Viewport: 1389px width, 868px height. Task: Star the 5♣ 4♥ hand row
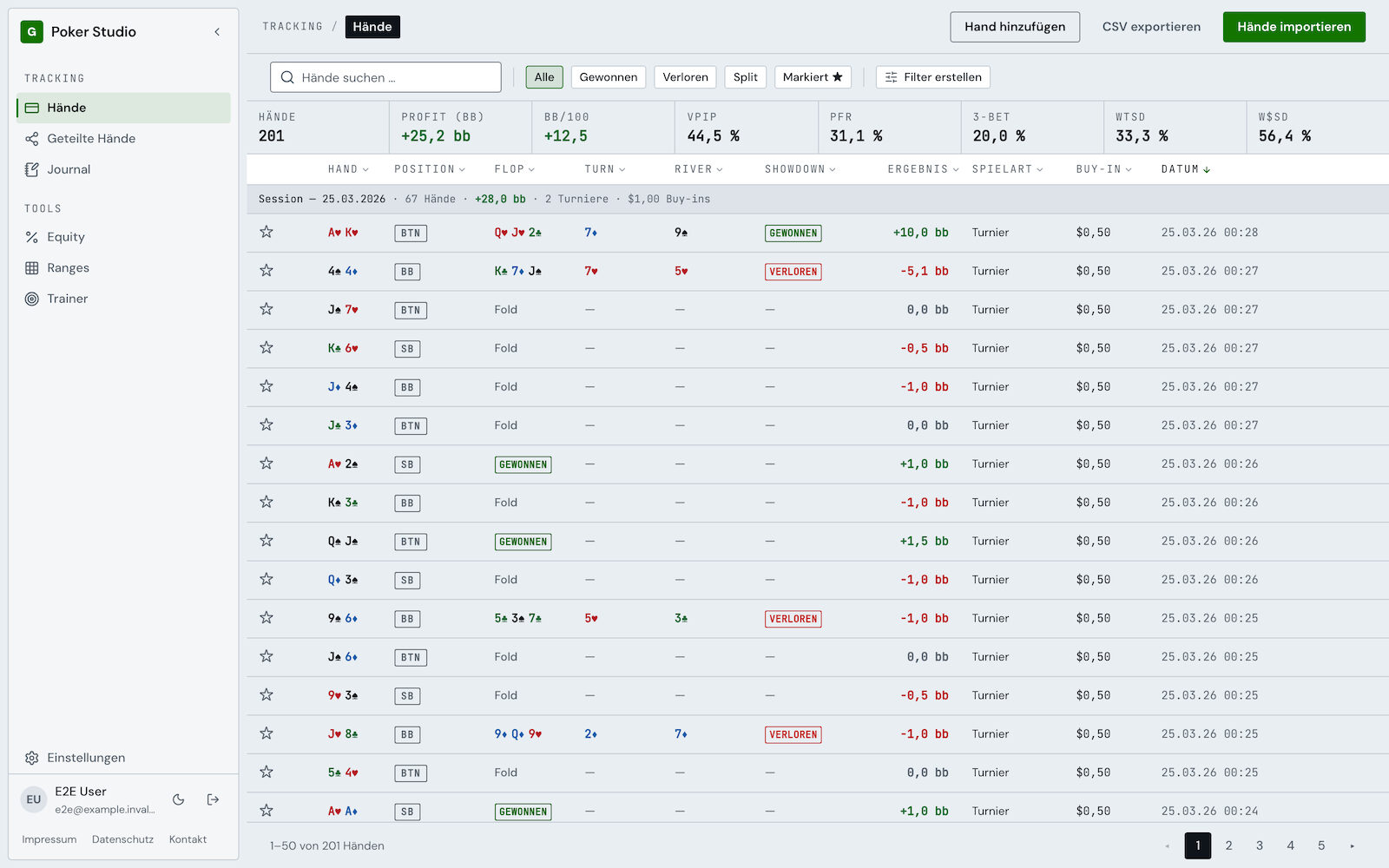[267, 773]
